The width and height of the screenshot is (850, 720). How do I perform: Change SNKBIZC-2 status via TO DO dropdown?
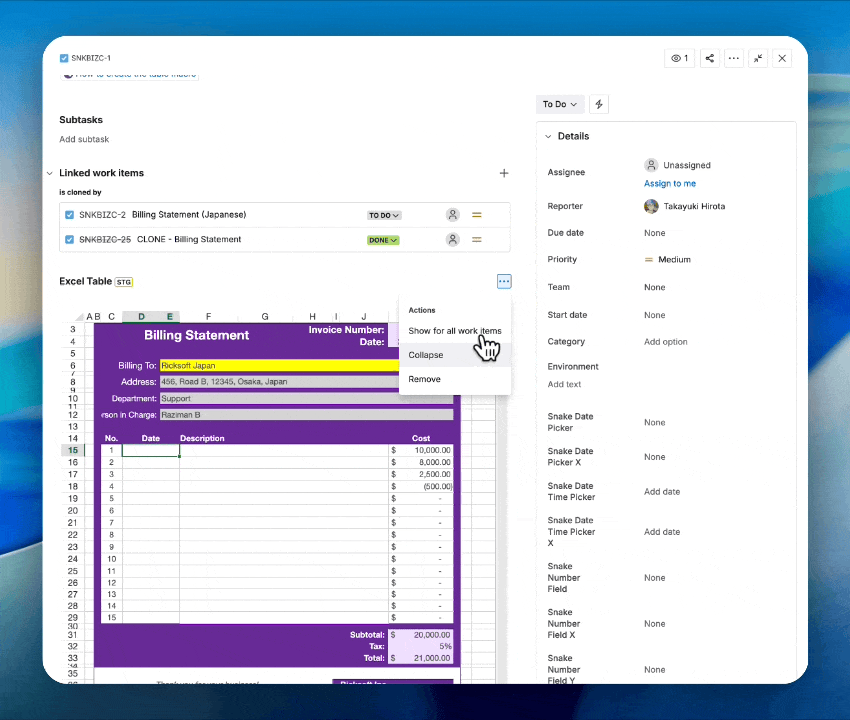pos(384,215)
